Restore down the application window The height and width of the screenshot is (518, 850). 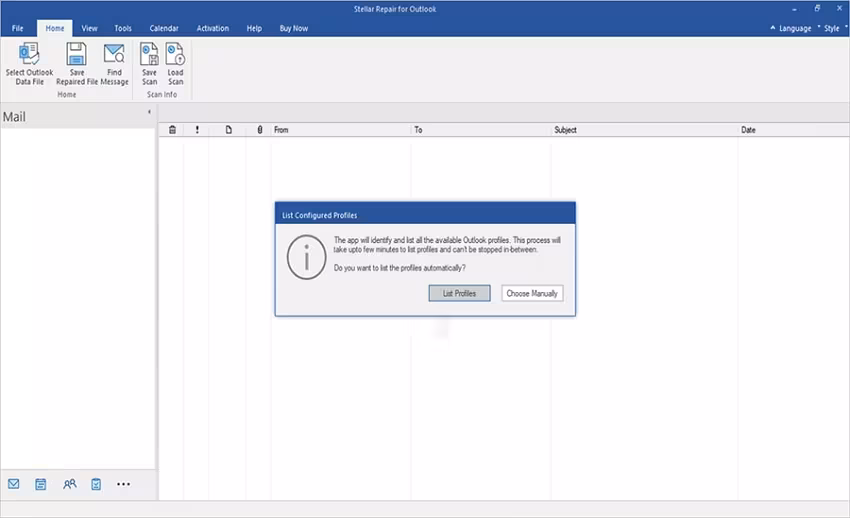tap(817, 9)
